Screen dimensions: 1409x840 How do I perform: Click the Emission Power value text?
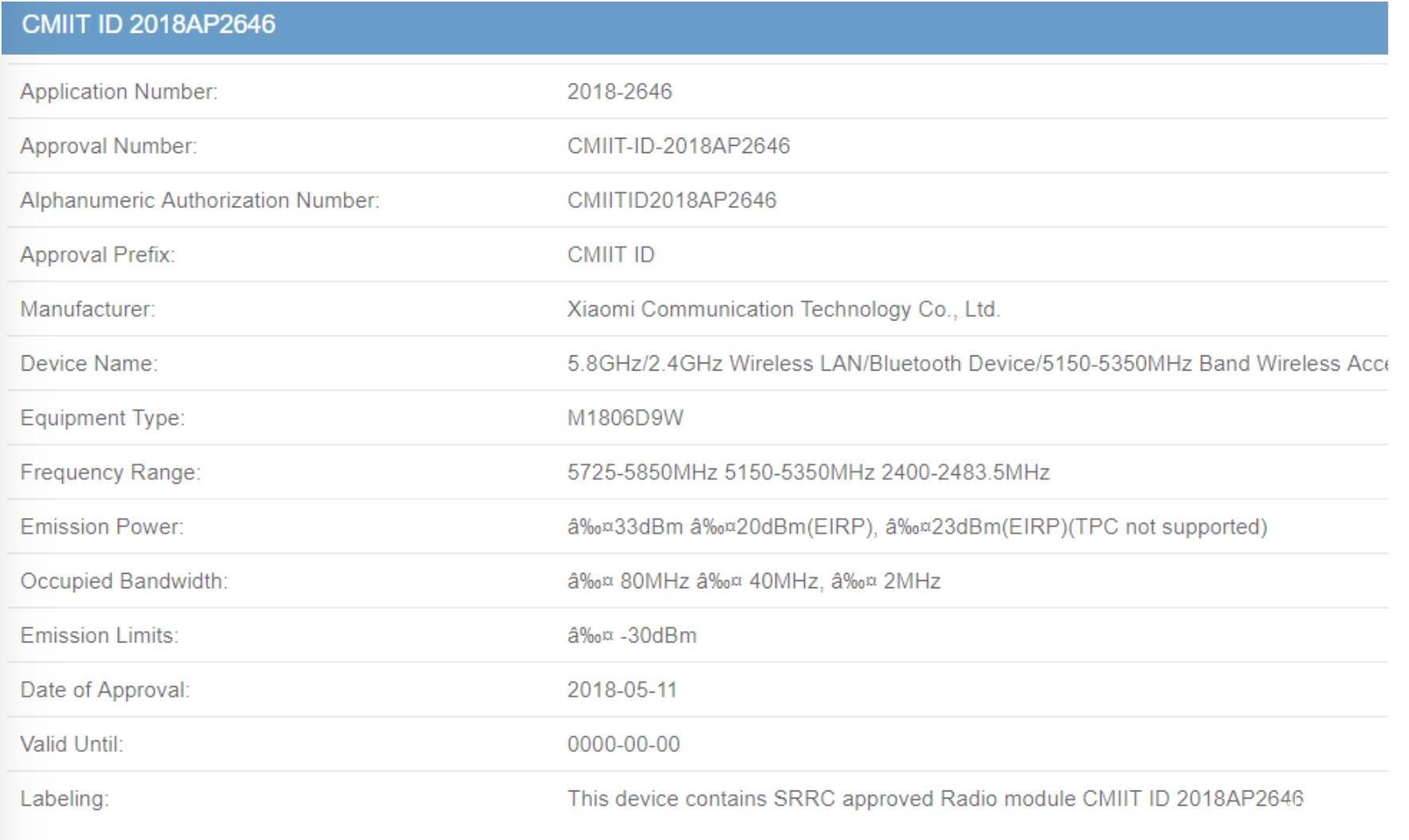click(916, 527)
